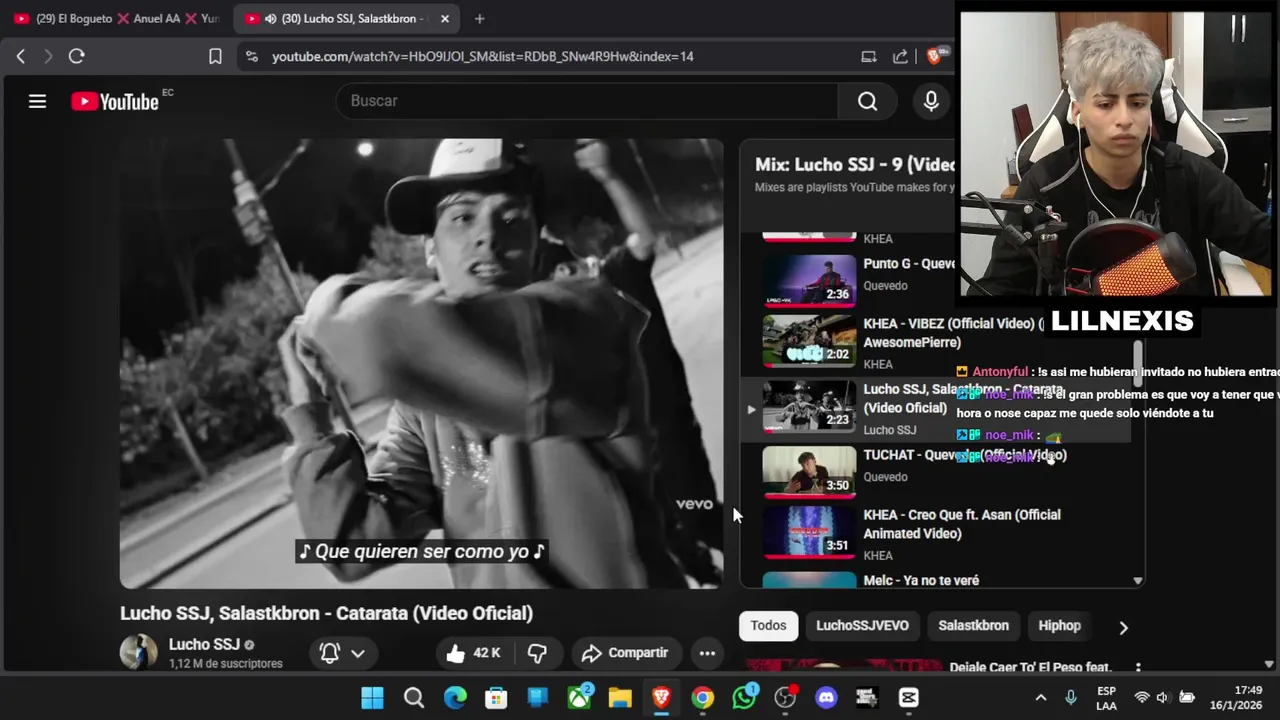The width and height of the screenshot is (1280, 720).
Task: Click the Mix: Lucho SSJ playlist title
Action: click(855, 165)
